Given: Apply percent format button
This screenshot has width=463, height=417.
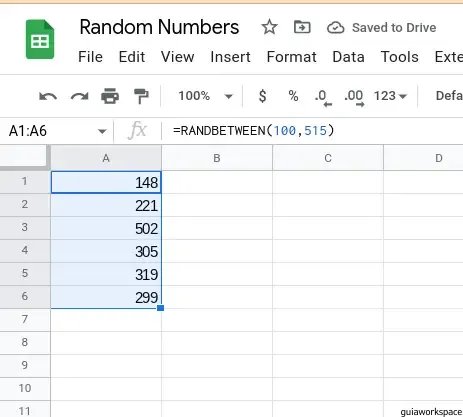Looking at the screenshot, I should tap(293, 96).
